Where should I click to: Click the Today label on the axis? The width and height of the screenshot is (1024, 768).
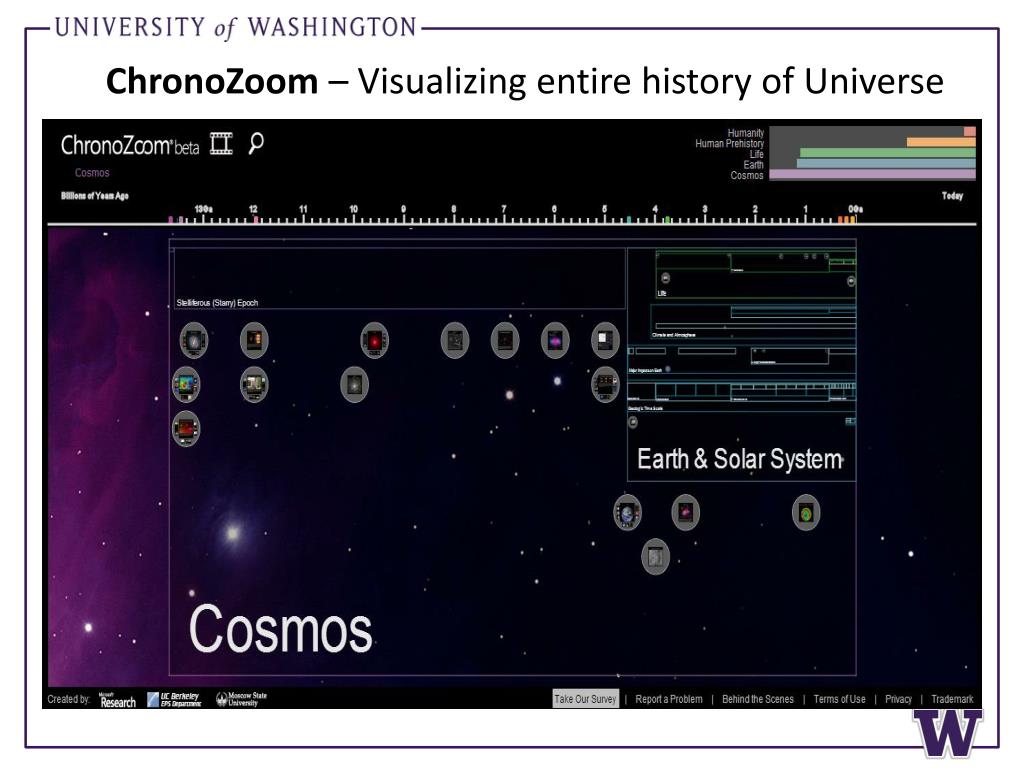952,195
